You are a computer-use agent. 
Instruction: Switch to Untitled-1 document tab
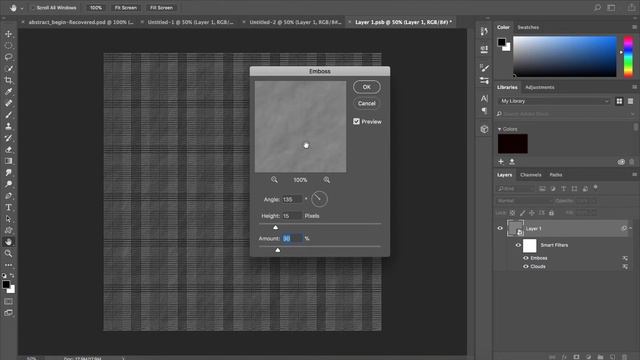pos(191,22)
